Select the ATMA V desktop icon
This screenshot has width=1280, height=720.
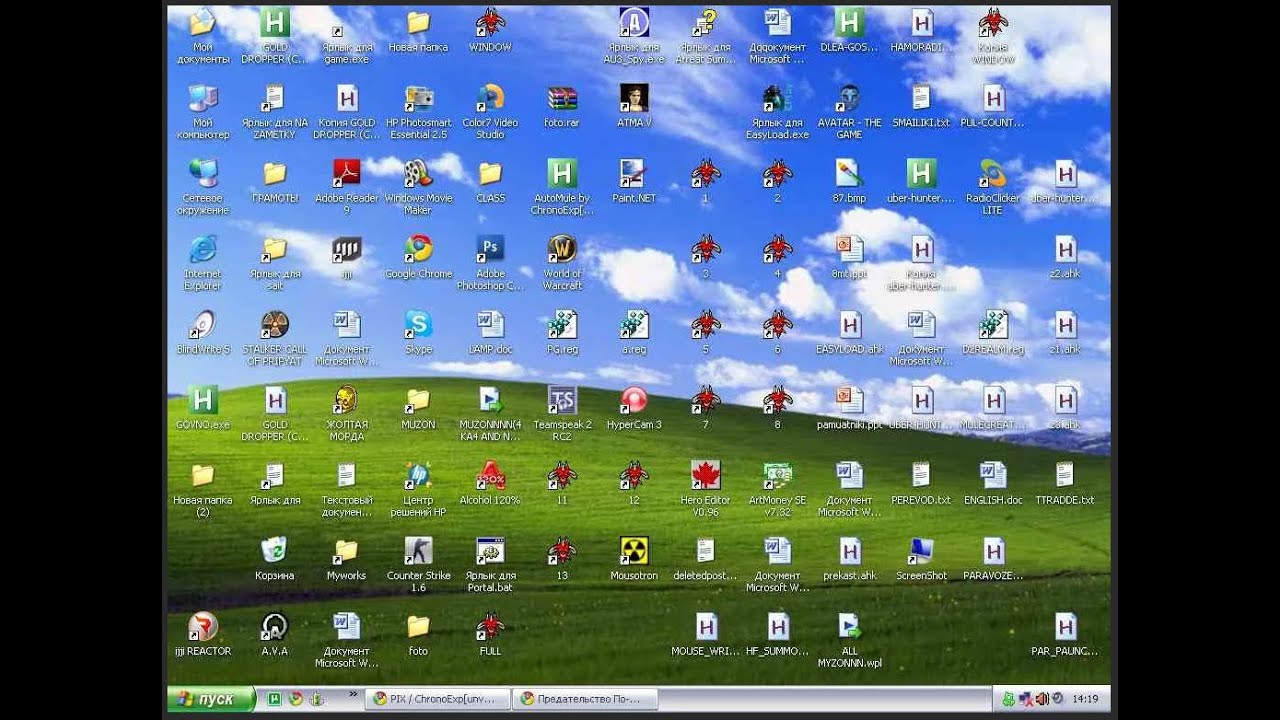634,106
